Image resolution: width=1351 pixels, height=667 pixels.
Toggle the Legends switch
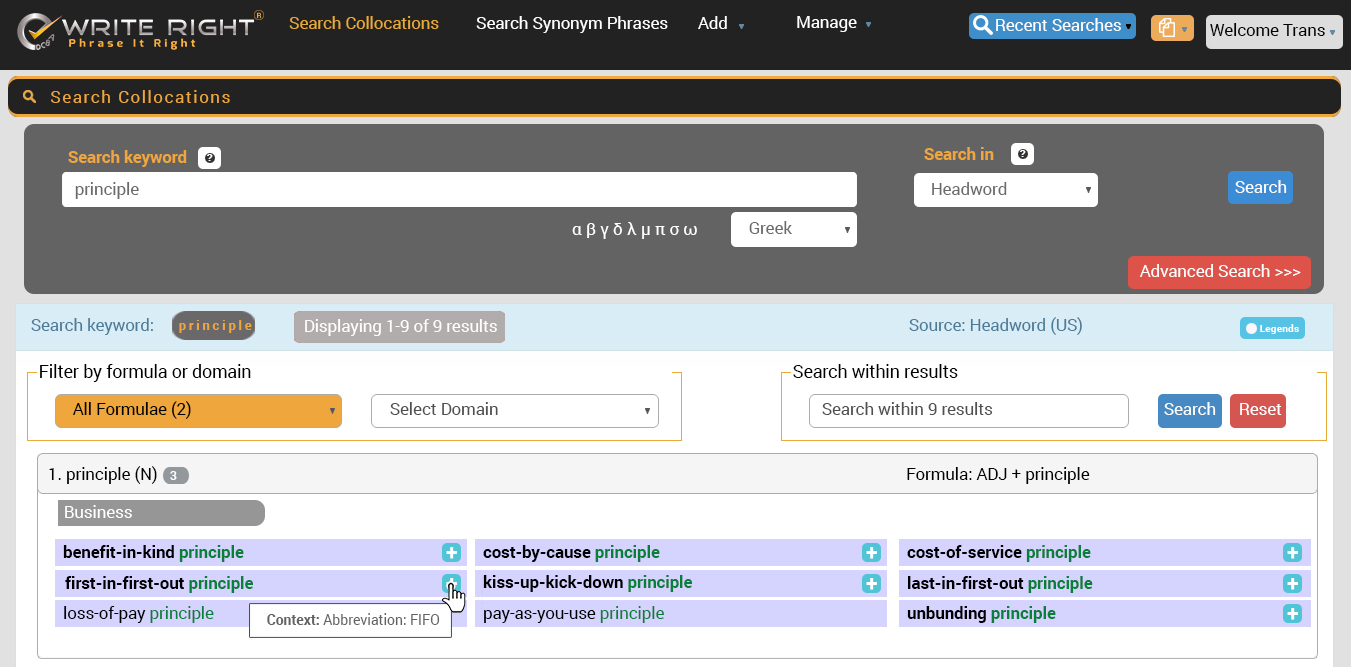click(1272, 328)
